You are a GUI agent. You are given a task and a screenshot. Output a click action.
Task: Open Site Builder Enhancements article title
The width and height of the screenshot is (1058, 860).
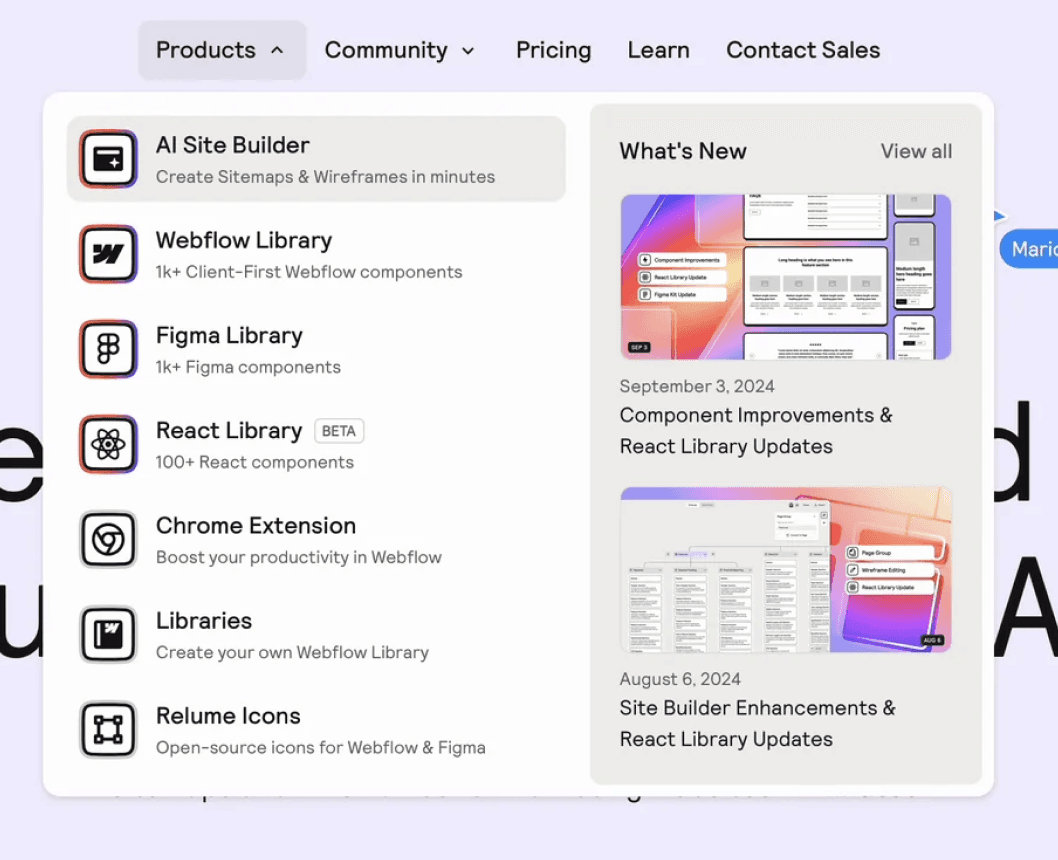757,723
